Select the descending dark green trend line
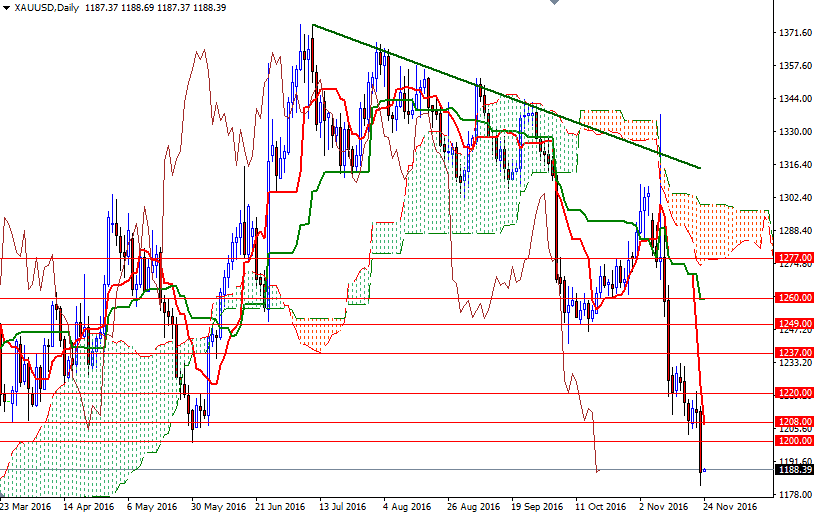 pyautogui.click(x=500, y=94)
